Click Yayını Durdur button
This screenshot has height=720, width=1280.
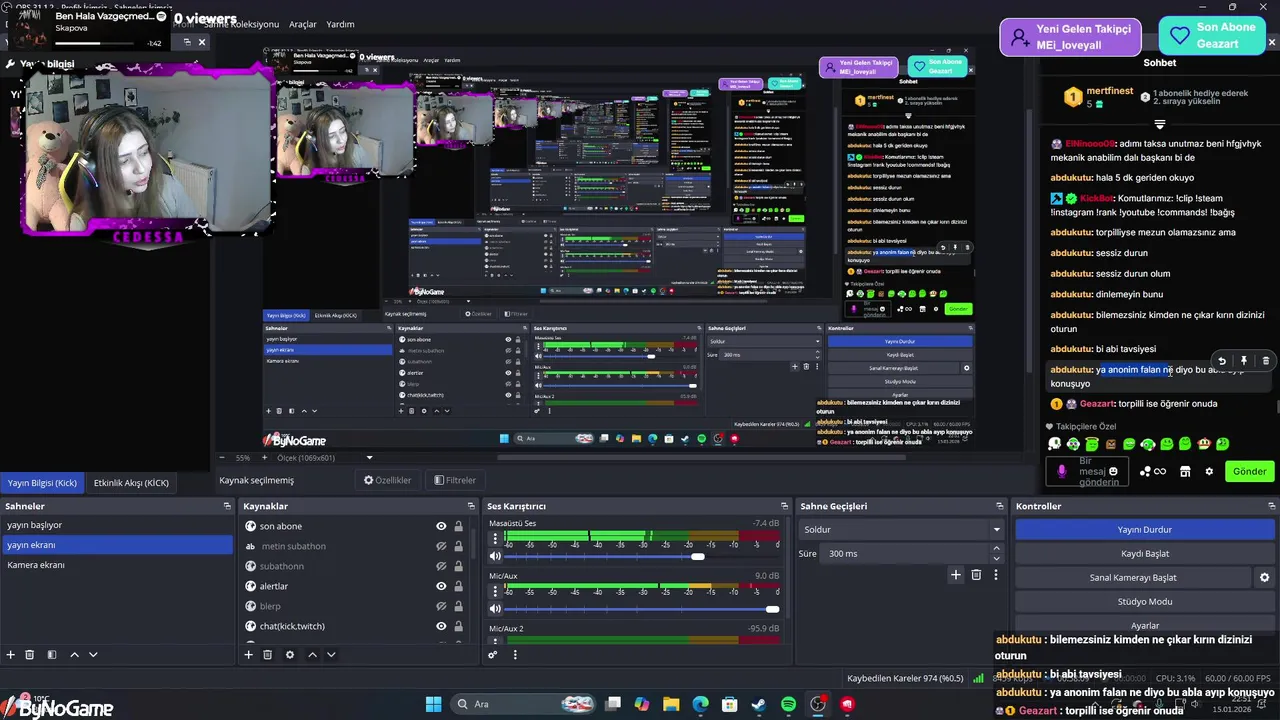(x=1144, y=529)
